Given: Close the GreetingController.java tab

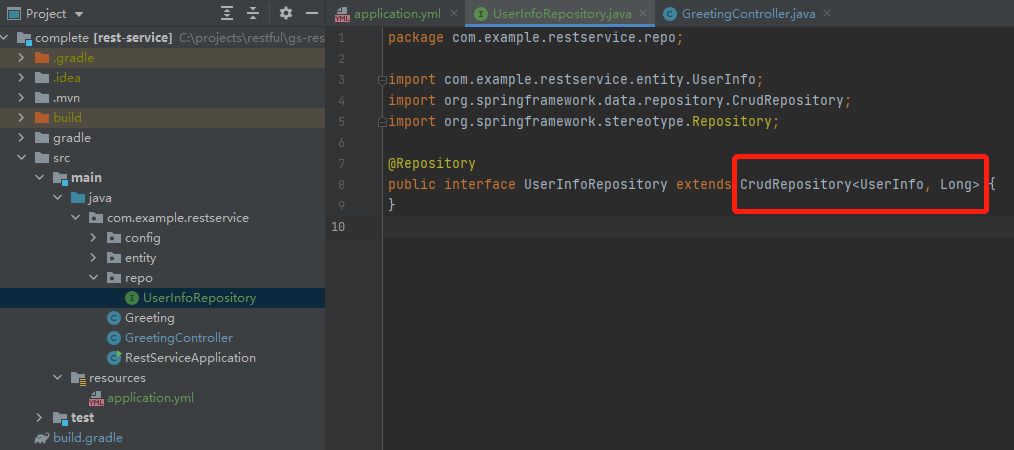Looking at the screenshot, I should tap(826, 14).
